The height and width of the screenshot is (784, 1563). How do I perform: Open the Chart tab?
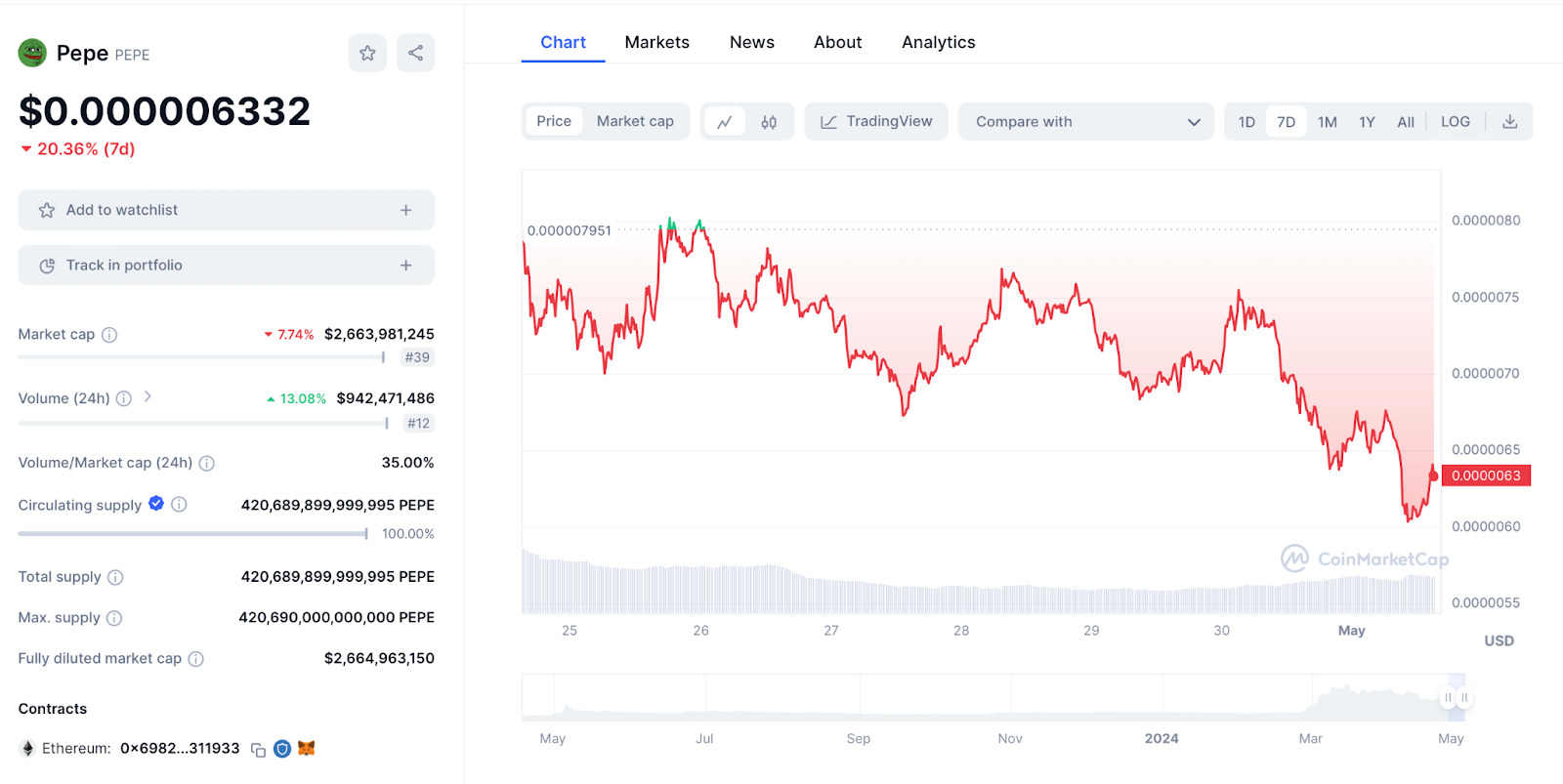click(x=564, y=42)
